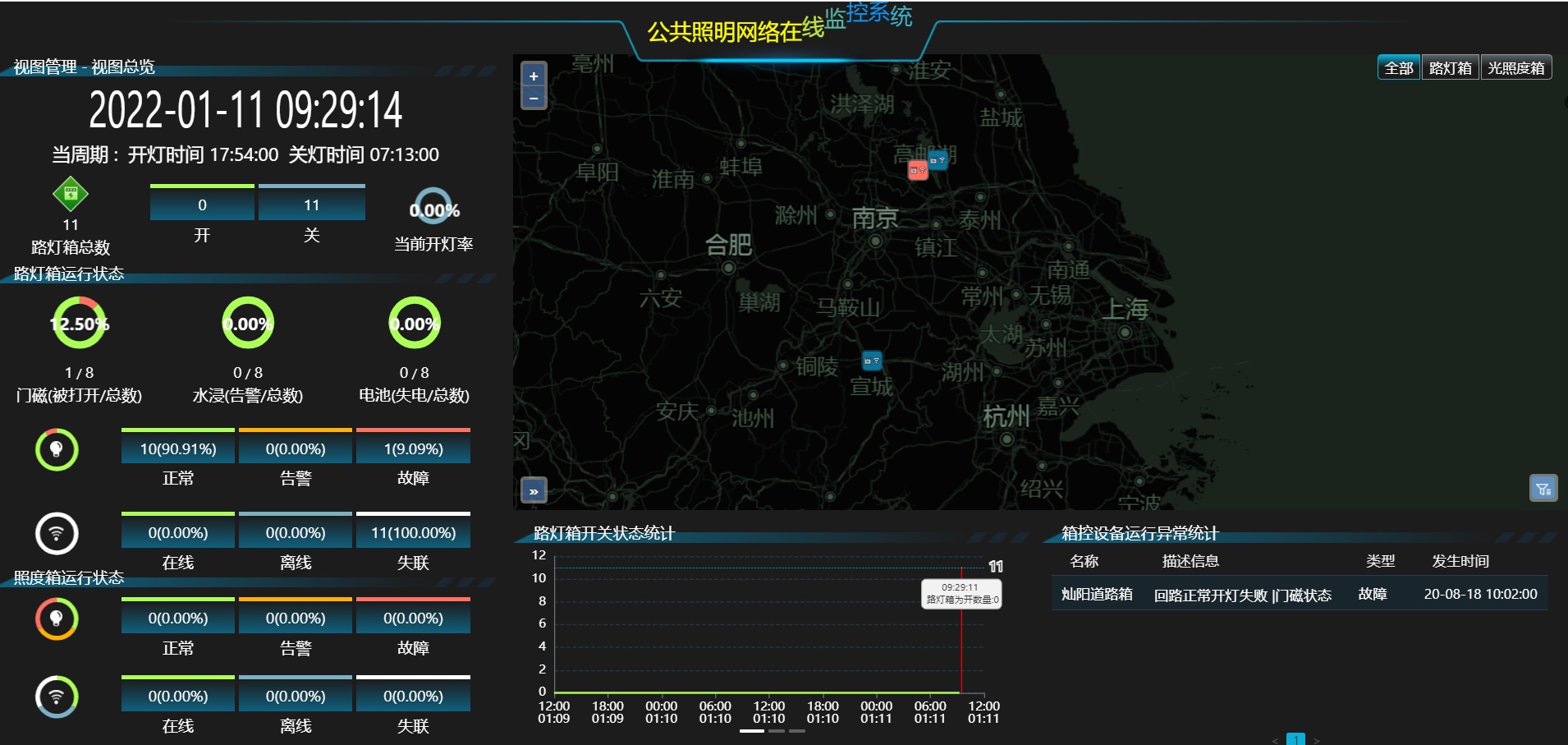This screenshot has width=1568, height=745.
Task: Click the blue device marker near 宣城
Action: pos(871,361)
